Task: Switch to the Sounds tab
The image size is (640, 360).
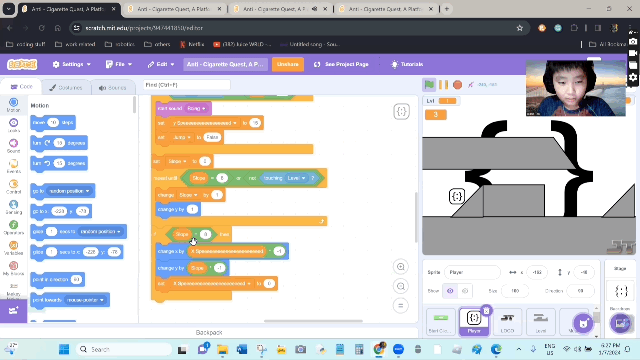Action: pyautogui.click(x=112, y=87)
